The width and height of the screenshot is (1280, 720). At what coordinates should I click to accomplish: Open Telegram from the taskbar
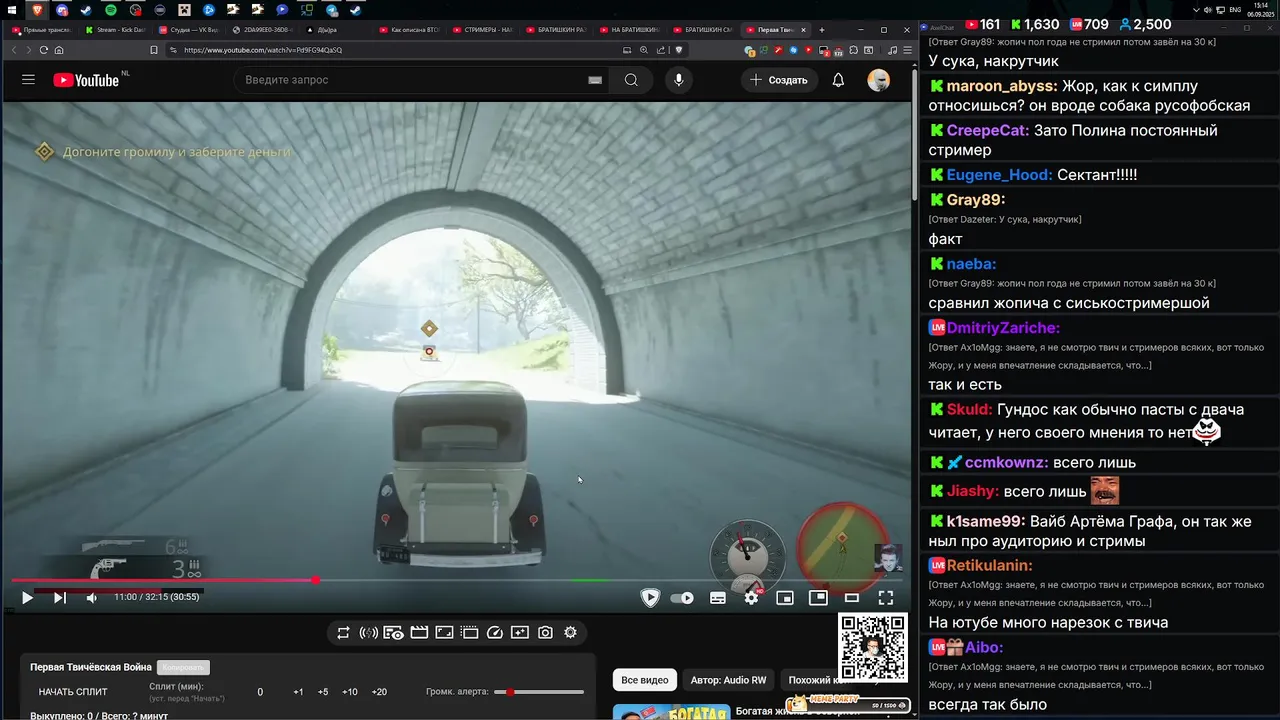(x=331, y=10)
